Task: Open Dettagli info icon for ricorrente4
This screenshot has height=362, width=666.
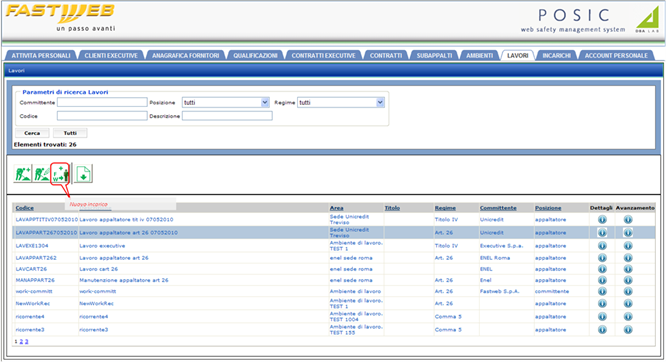Action: pos(602,317)
